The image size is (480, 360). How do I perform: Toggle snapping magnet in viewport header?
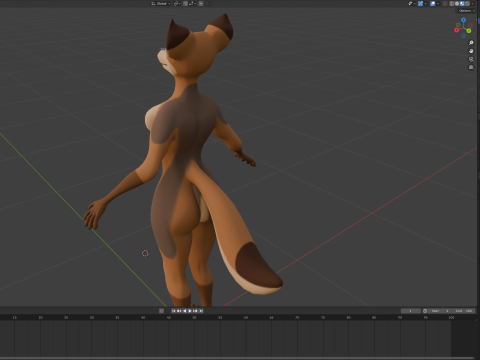pos(185,3)
